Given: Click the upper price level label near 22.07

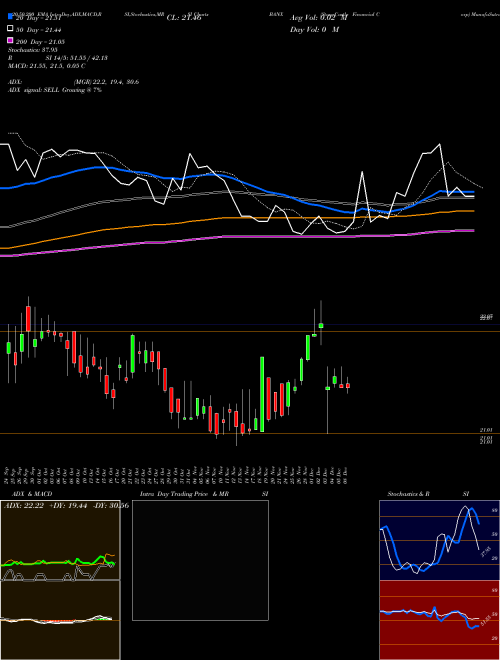Looking at the screenshot, I should (486, 317).
